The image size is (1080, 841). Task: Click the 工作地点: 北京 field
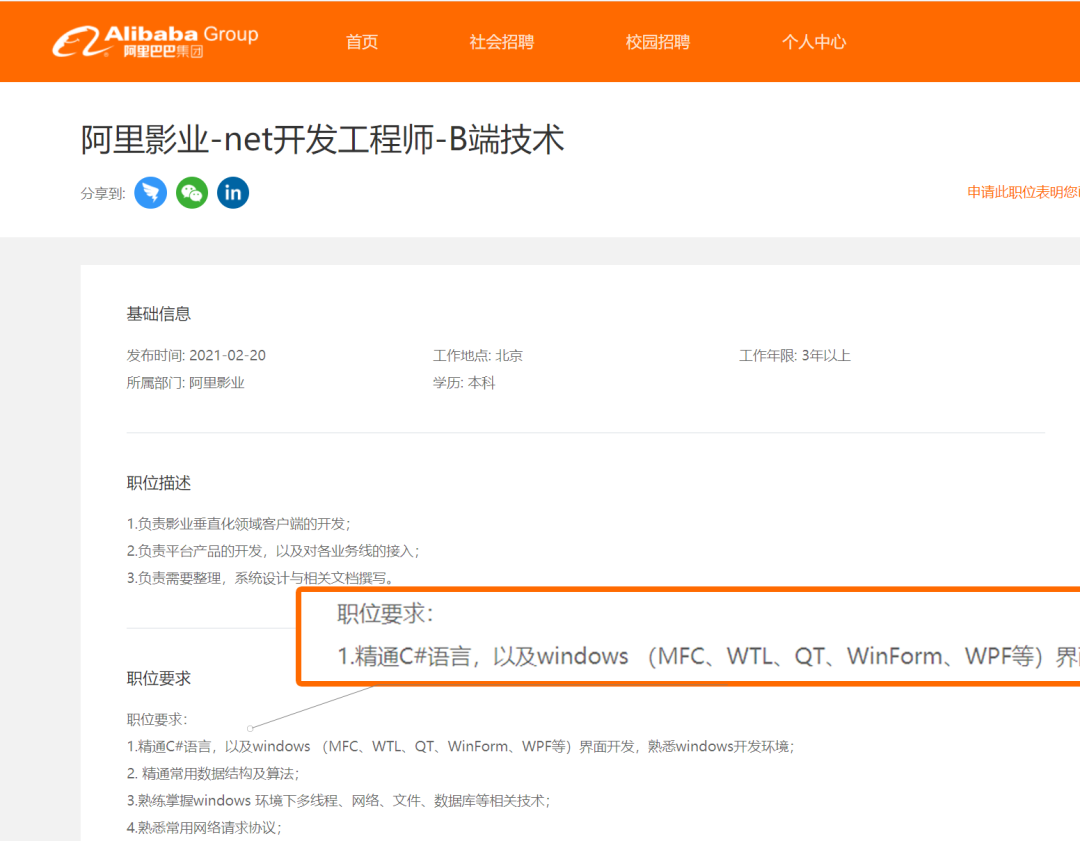point(477,355)
